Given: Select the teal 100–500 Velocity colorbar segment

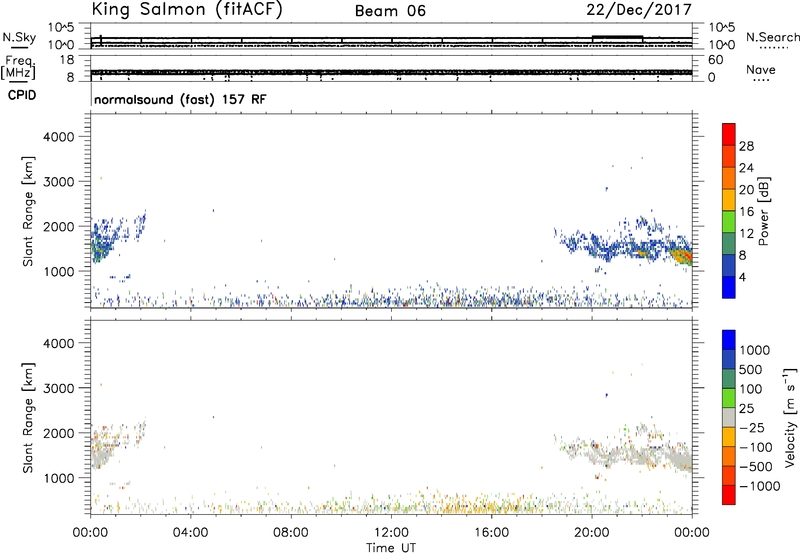Looking at the screenshot, I should click(729, 379).
